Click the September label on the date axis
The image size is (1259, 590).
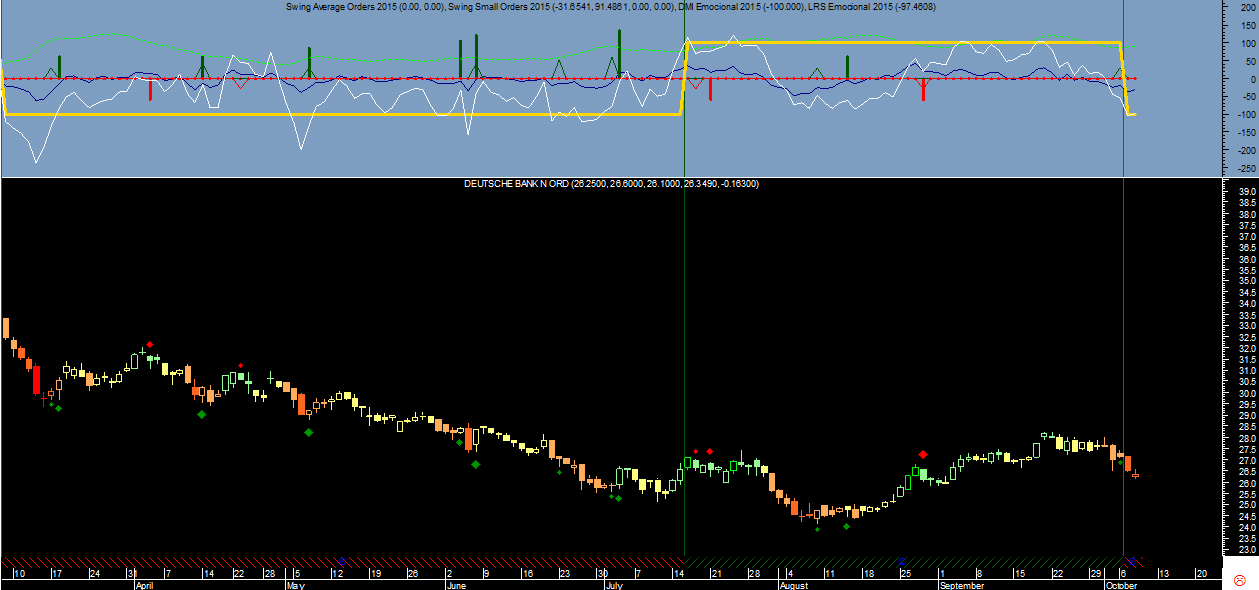pyautogui.click(x=962, y=585)
